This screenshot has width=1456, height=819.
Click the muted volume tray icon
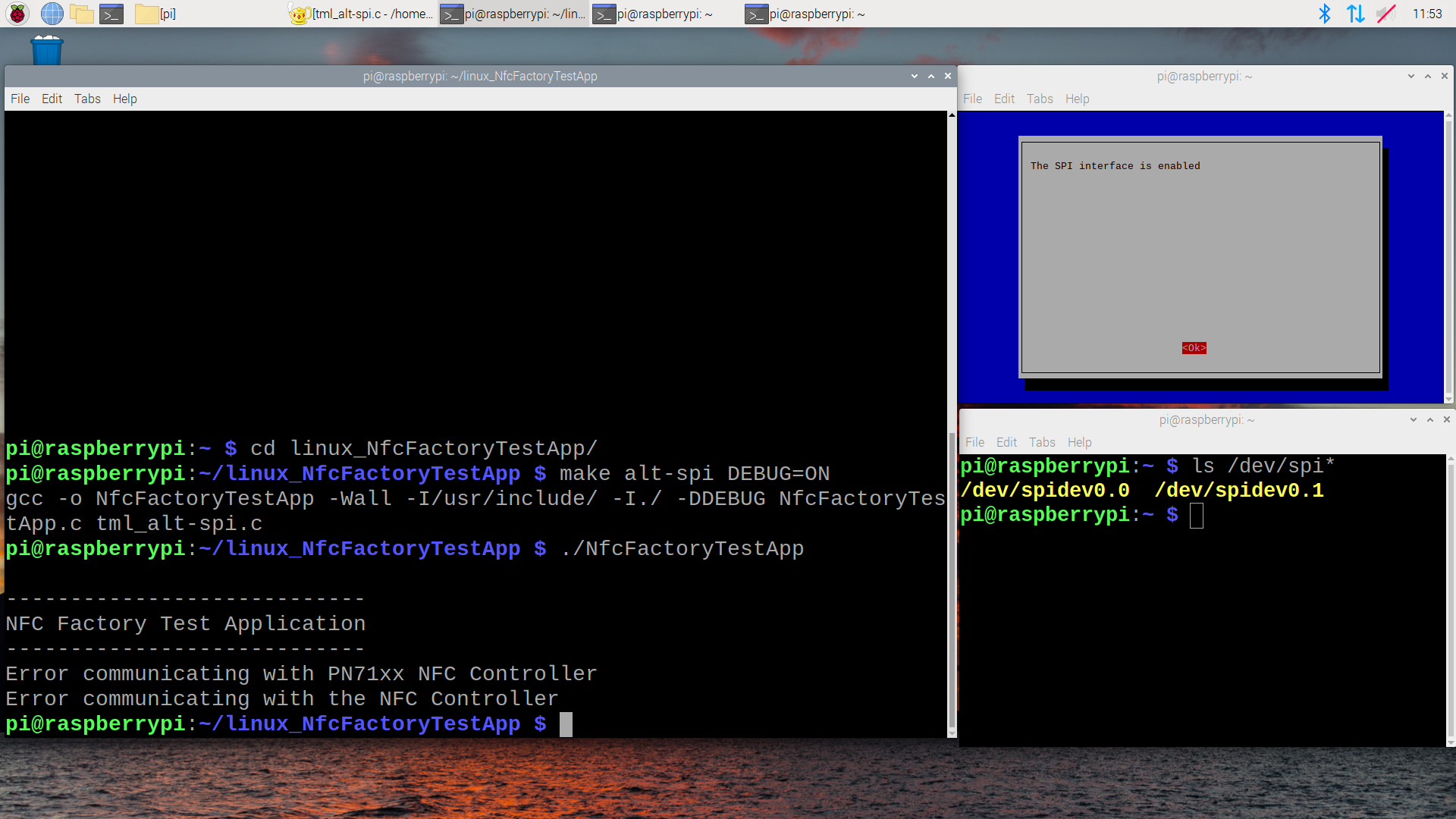point(1386,14)
